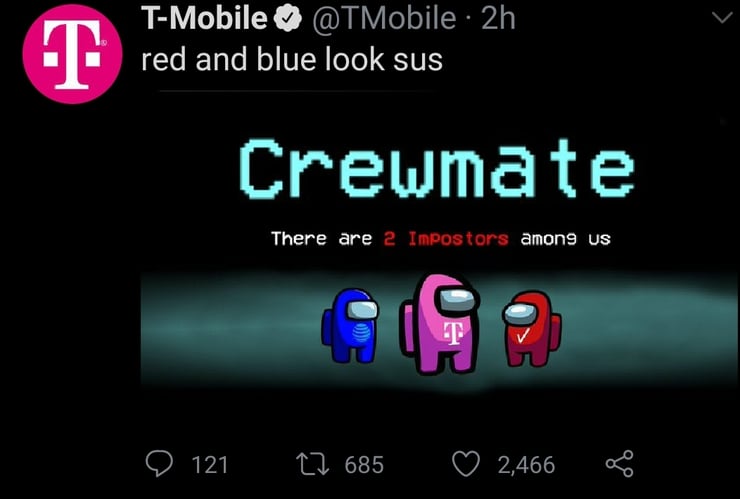Click the retweet arrows icon
This screenshot has width=740, height=499.
click(x=312, y=464)
